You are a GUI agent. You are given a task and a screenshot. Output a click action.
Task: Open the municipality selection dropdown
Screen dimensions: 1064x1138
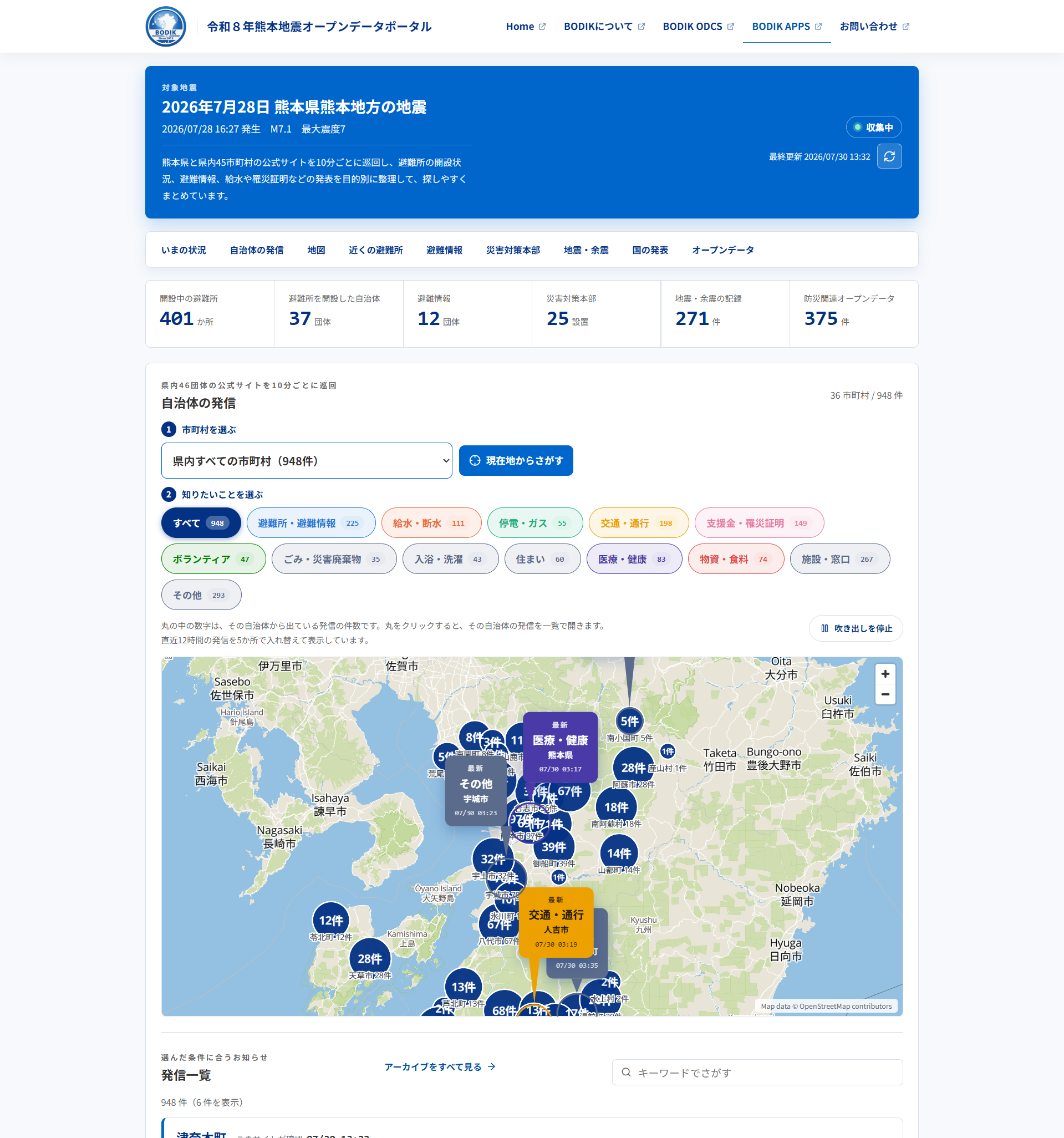pos(306,460)
